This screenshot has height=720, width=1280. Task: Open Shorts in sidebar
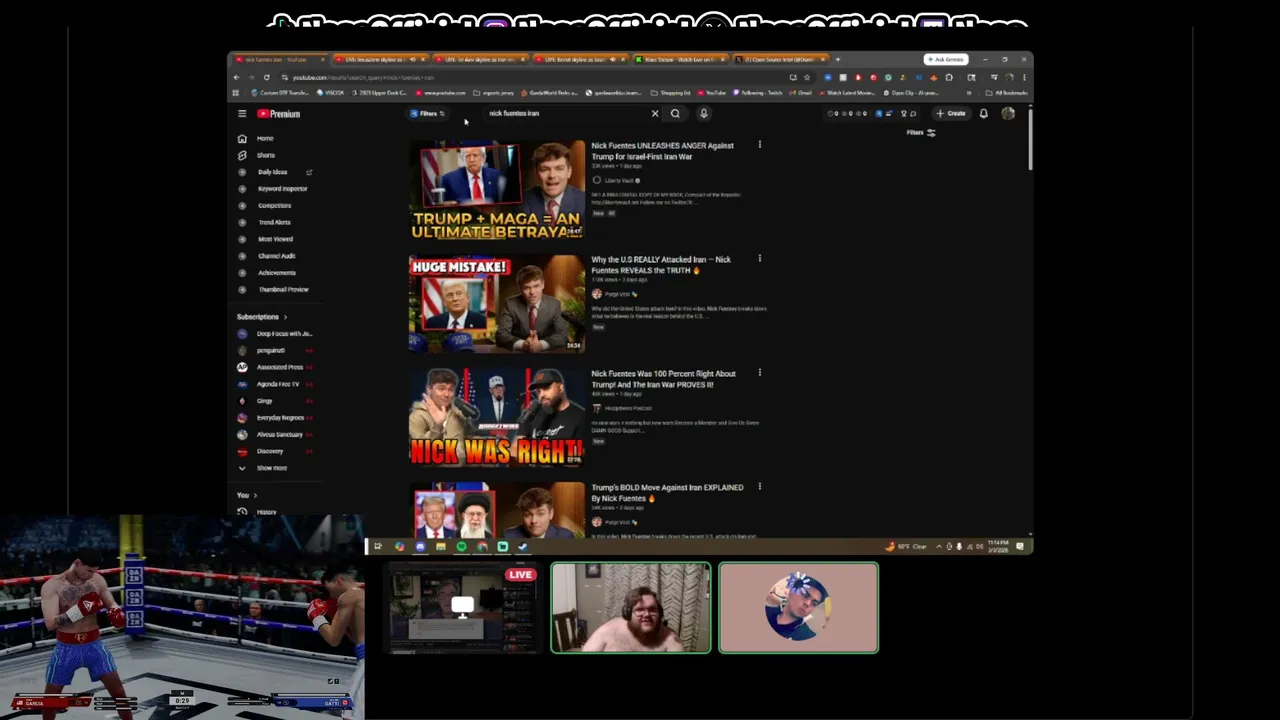pyautogui.click(x=277, y=155)
